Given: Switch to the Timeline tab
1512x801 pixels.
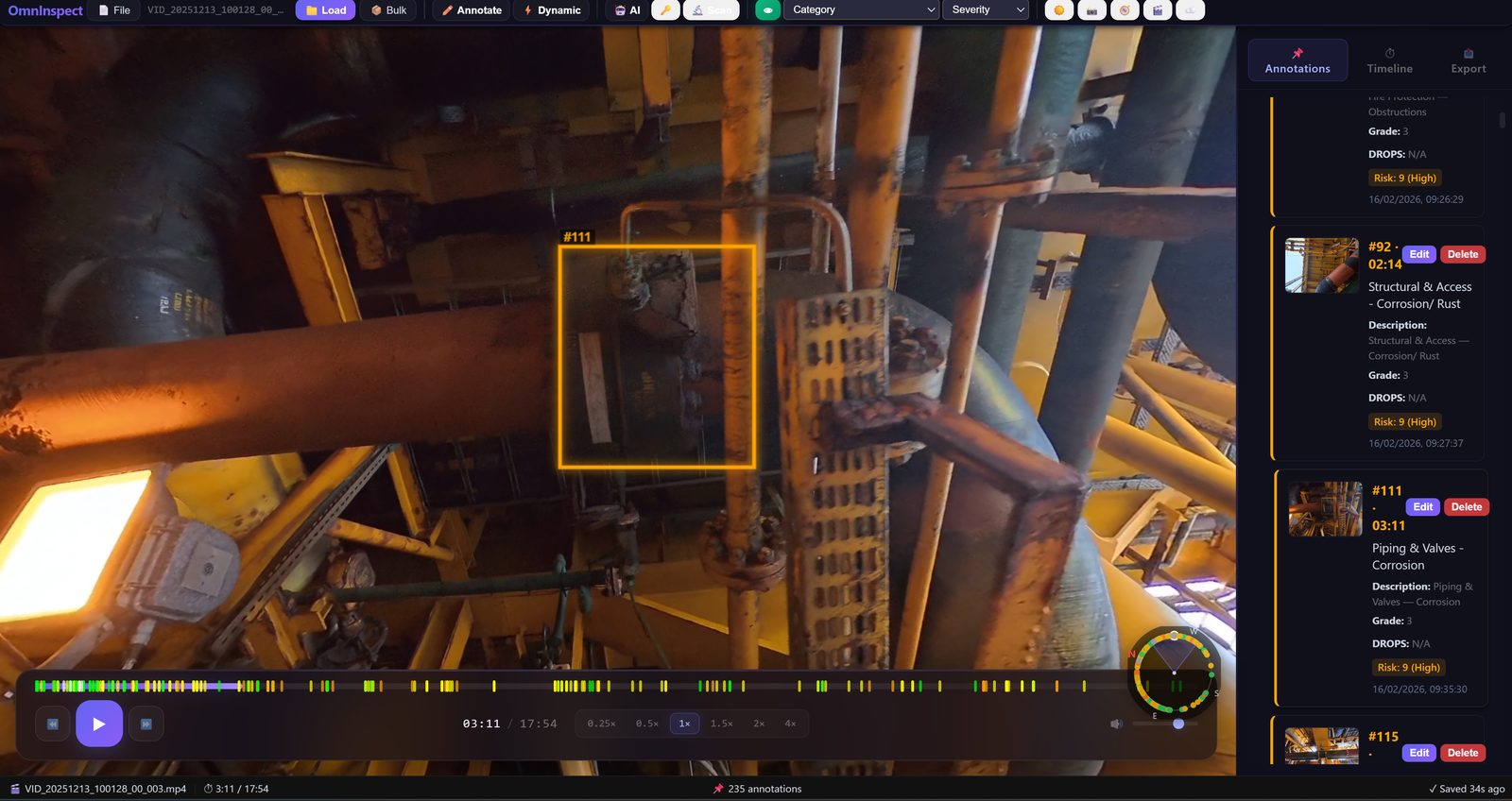Looking at the screenshot, I should [1389, 60].
